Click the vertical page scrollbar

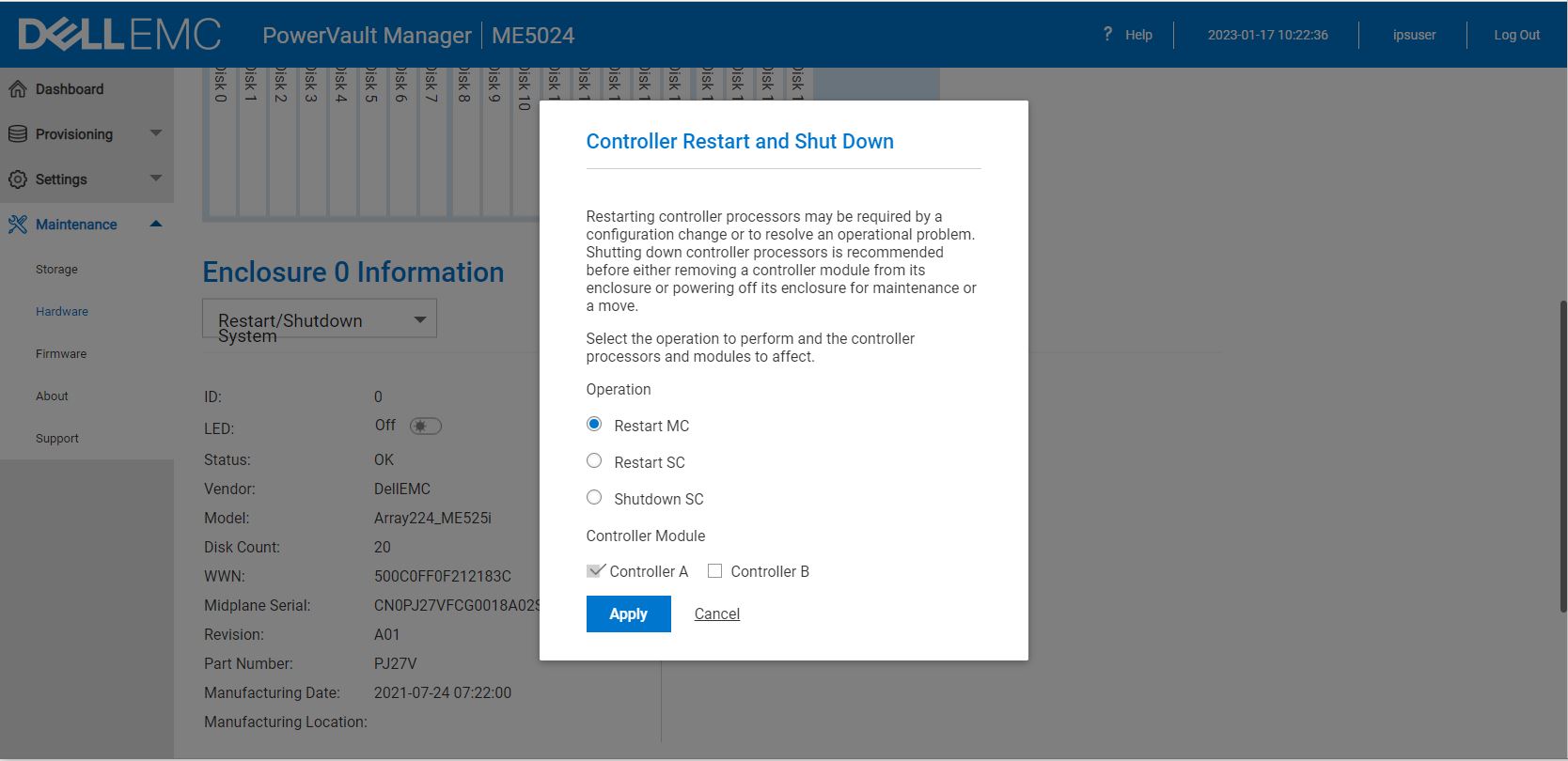pyautogui.click(x=1563, y=456)
